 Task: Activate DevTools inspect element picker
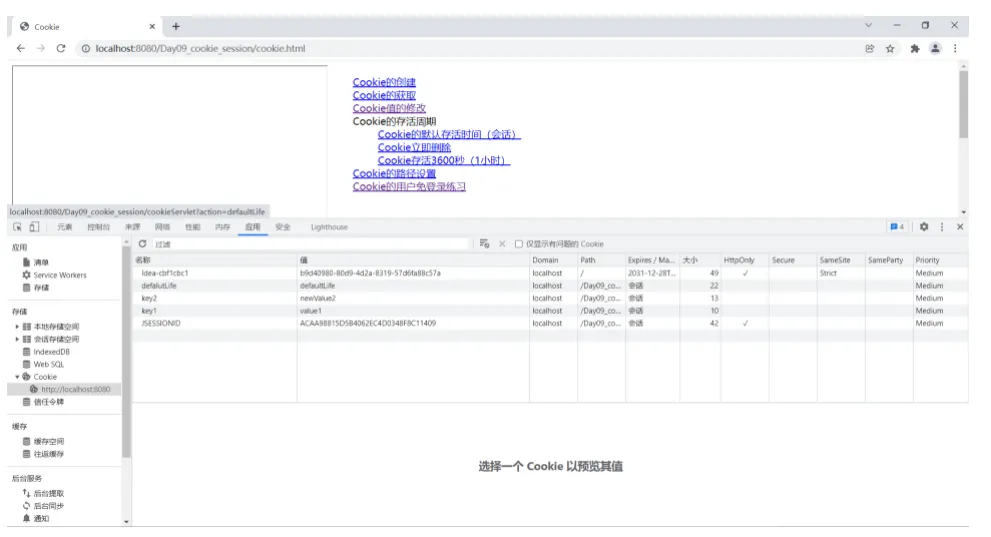click(x=17, y=227)
